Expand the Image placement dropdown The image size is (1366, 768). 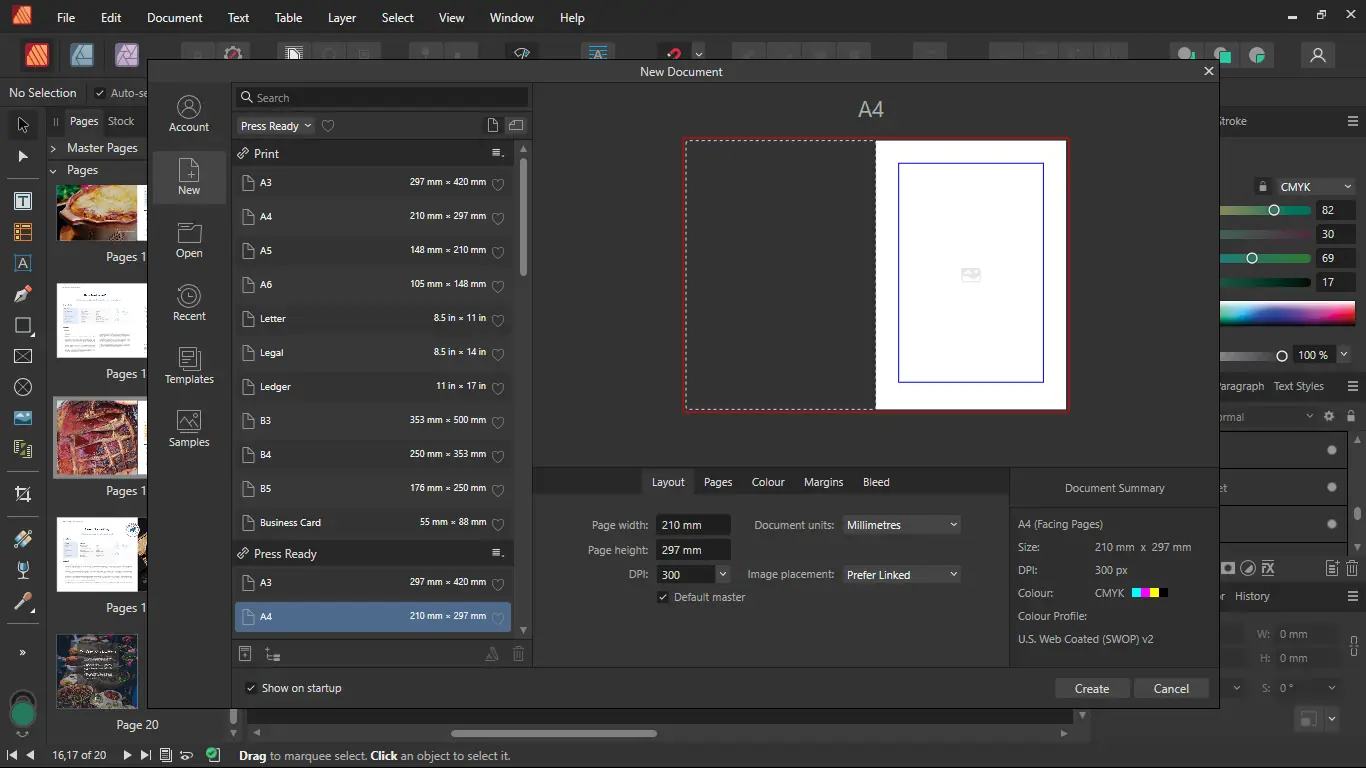pos(901,575)
